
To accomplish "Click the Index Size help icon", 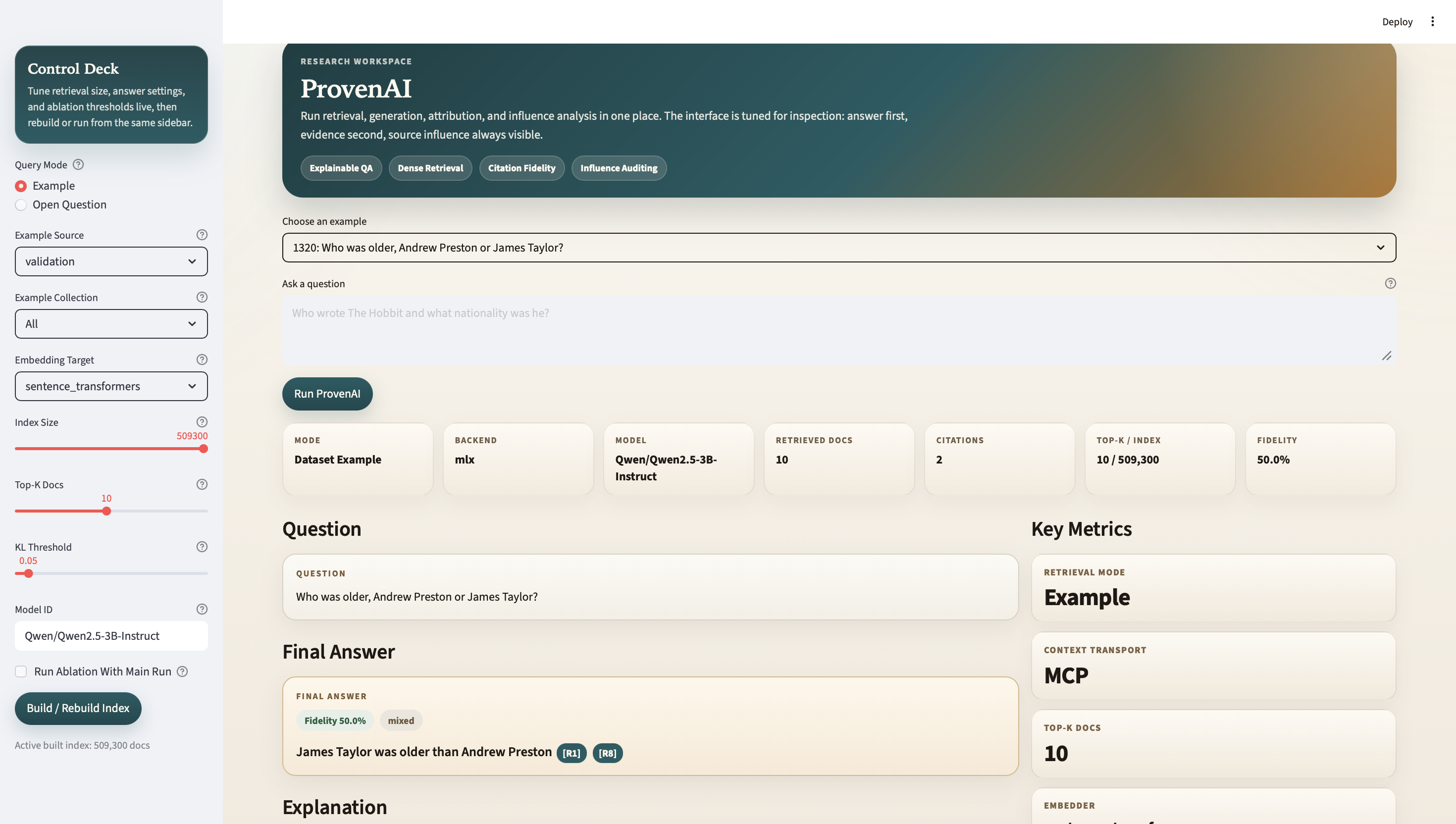I will (202, 422).
